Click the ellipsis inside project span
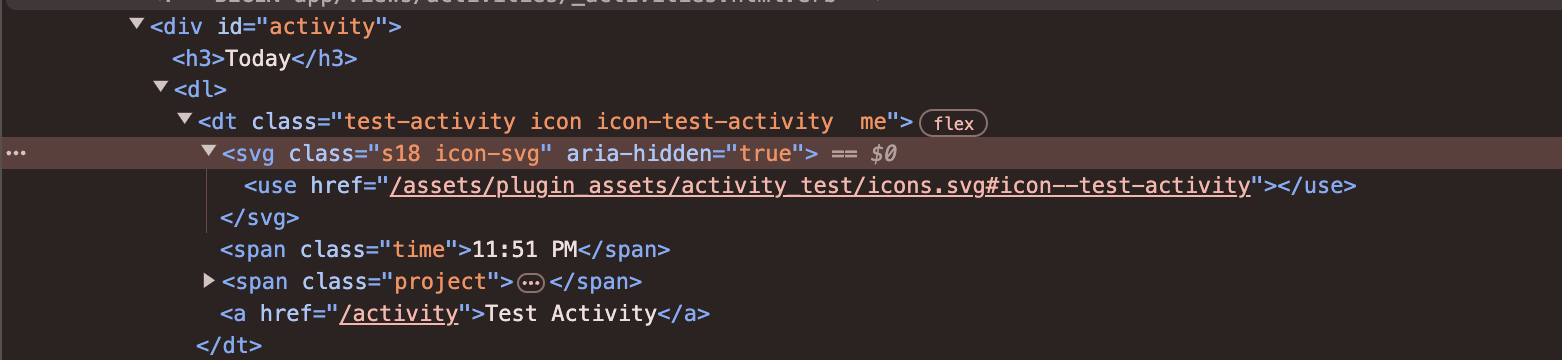The height and width of the screenshot is (360, 1562). coord(531,282)
